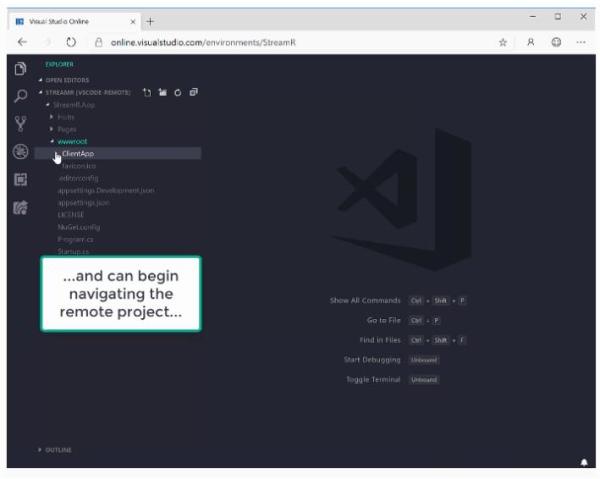Open the Extensions view icon
The image size is (600, 479).
(x=20, y=179)
